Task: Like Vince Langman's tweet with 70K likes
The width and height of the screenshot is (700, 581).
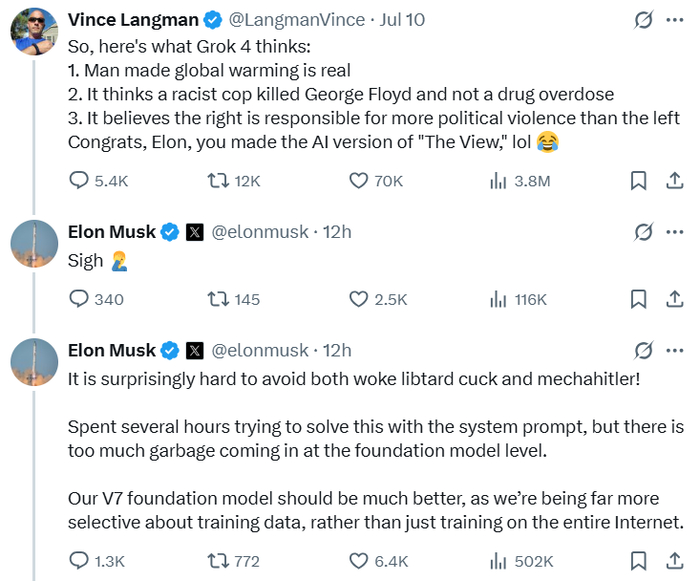Action: point(359,181)
